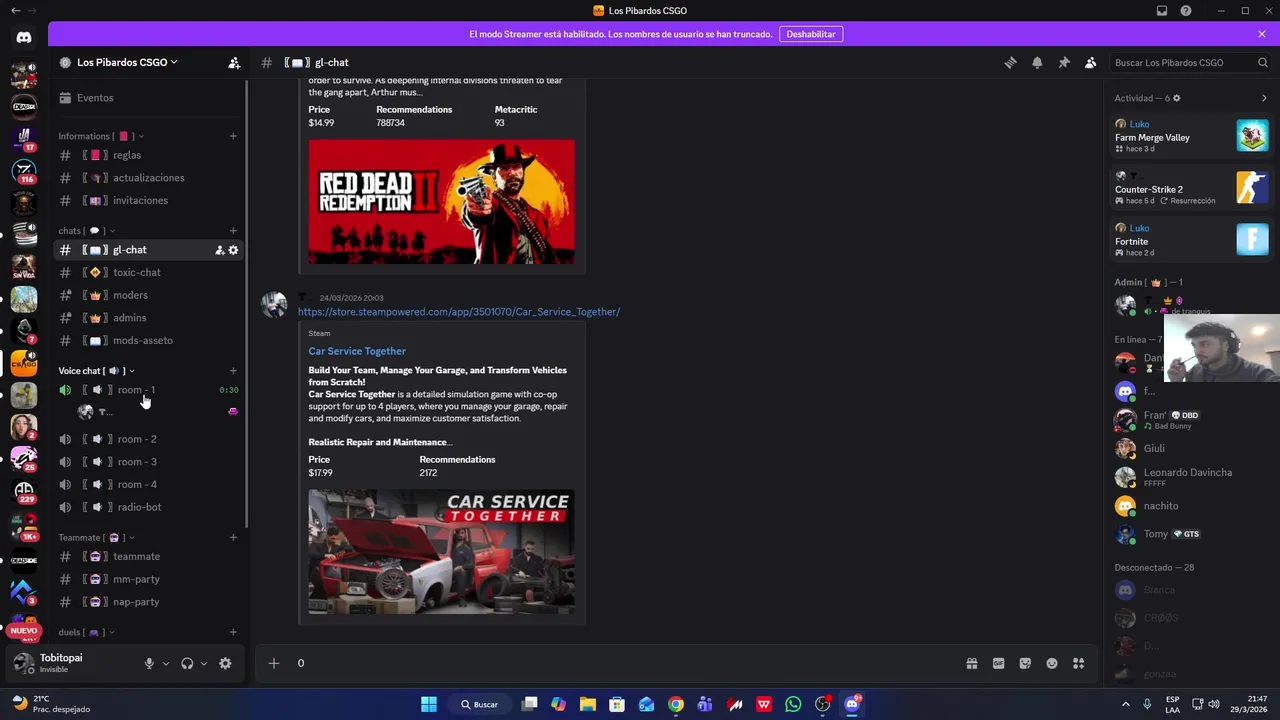
Task: Expand the duels category
Action: [87, 632]
